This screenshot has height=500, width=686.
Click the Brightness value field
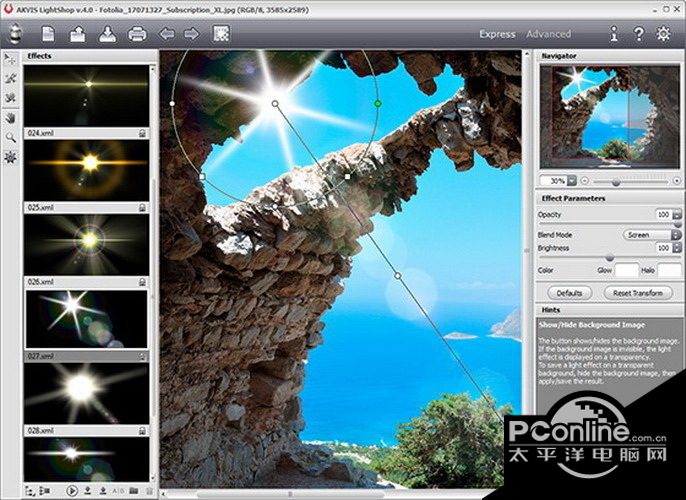pyautogui.click(x=664, y=248)
